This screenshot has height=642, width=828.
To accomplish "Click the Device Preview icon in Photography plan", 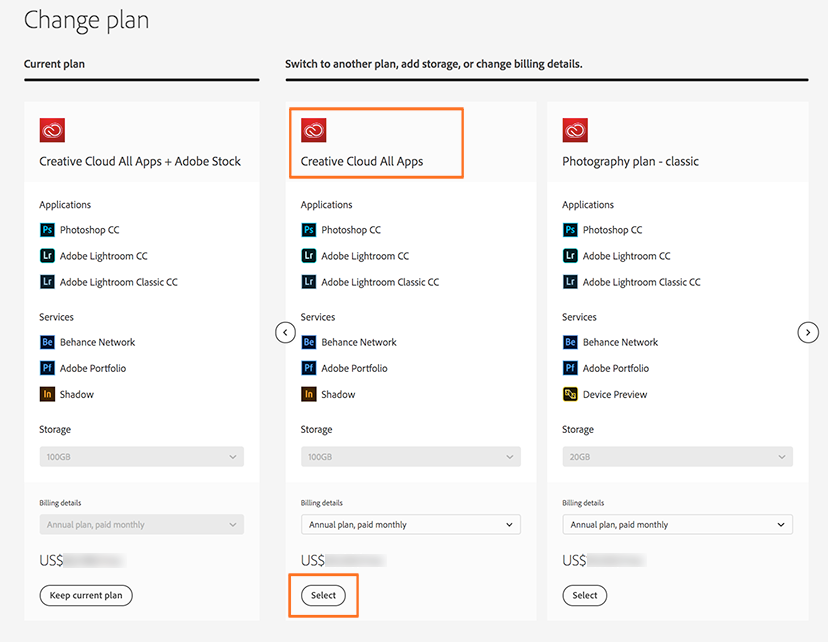I will (570, 394).
